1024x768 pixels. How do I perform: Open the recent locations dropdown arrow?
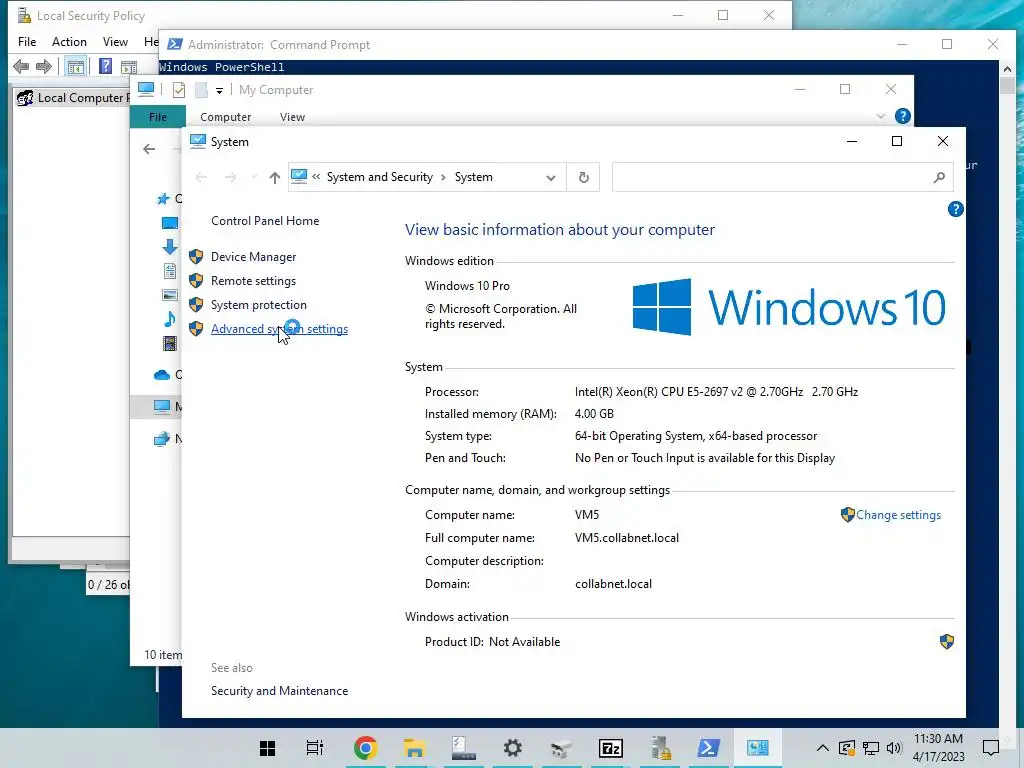(254, 177)
